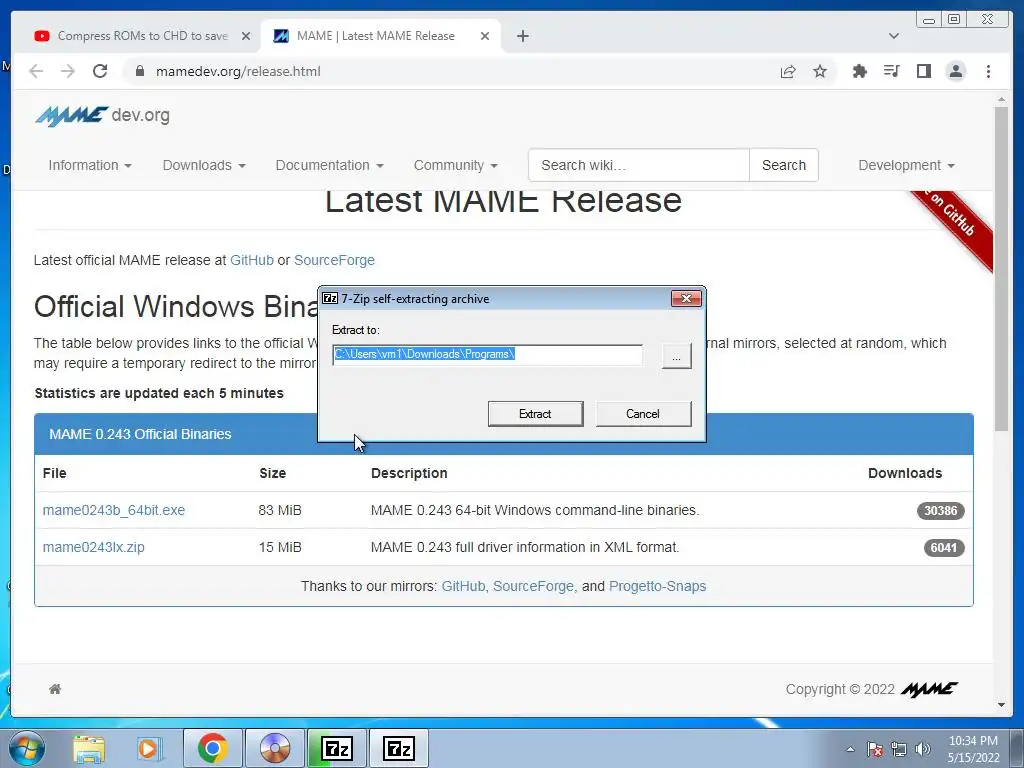Click the "15 MiB" size cell
This screenshot has width=1024, height=768.
click(280, 547)
